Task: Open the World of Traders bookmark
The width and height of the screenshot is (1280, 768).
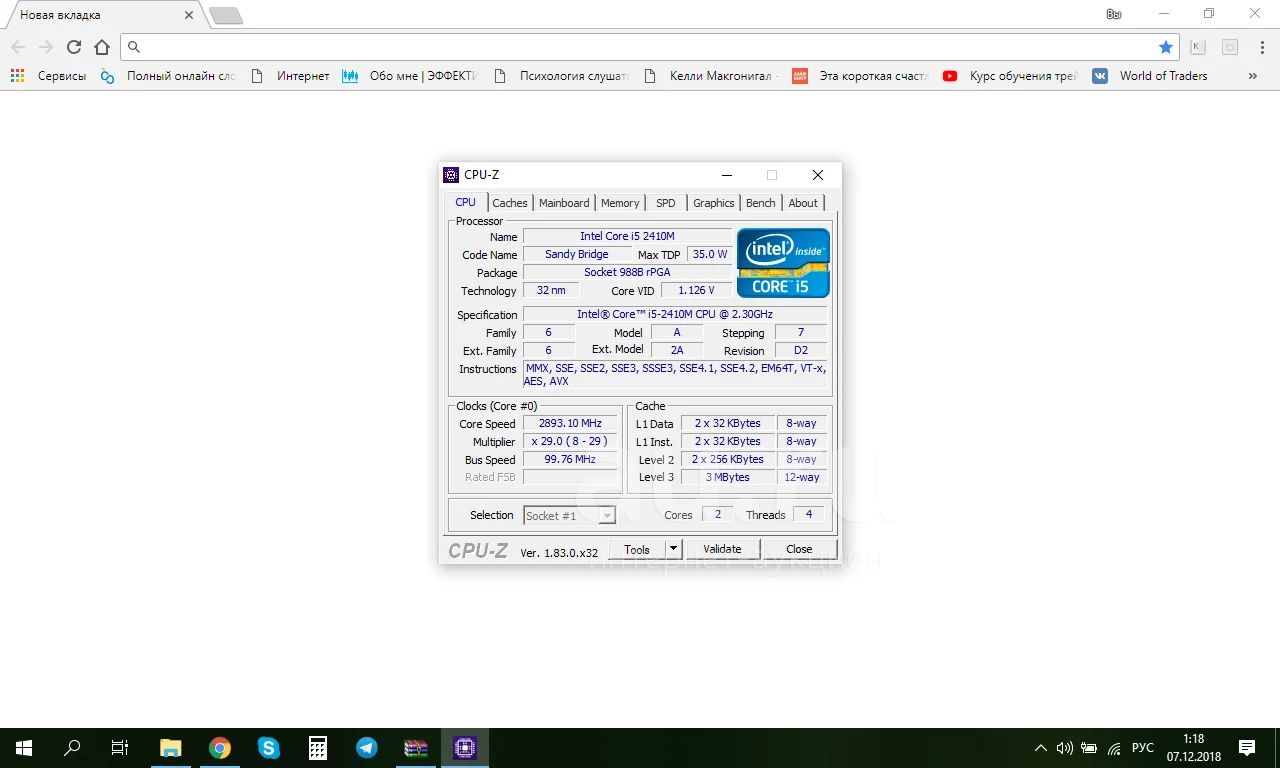Action: pyautogui.click(x=1150, y=76)
